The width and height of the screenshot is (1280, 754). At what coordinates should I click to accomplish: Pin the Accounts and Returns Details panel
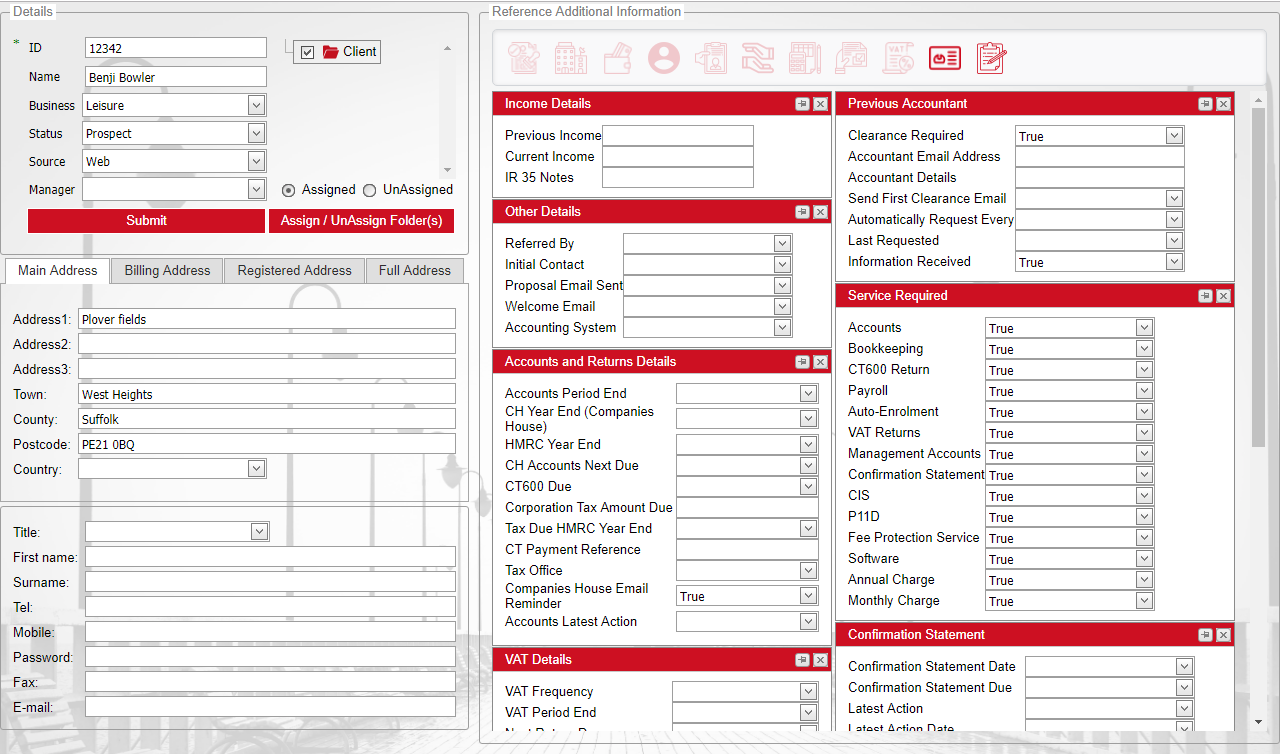pos(802,362)
